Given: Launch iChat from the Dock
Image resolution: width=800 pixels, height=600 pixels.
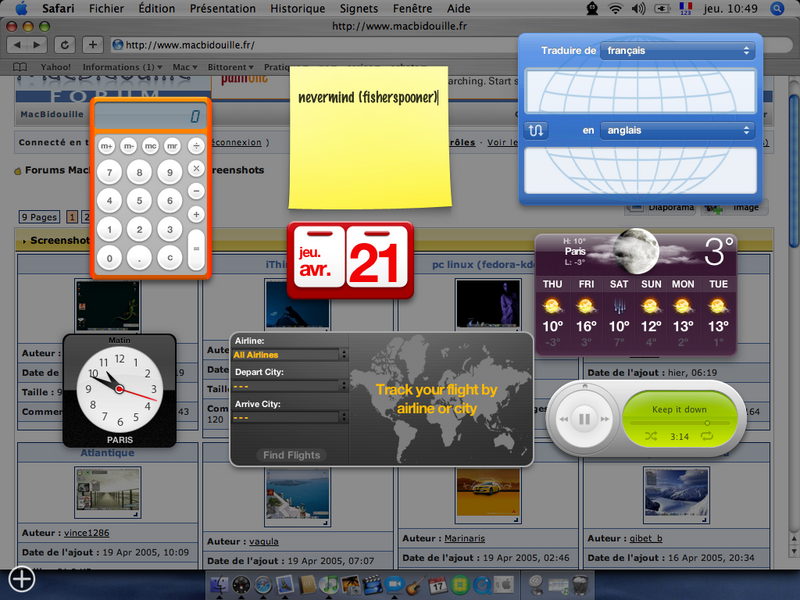Looking at the screenshot, I should (x=394, y=585).
